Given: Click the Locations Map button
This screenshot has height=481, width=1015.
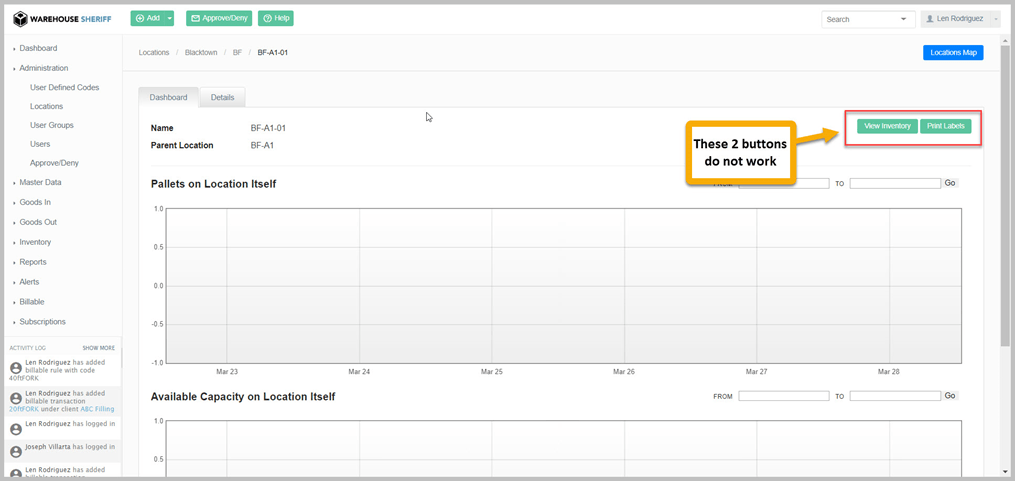Looking at the screenshot, I should pyautogui.click(x=952, y=52).
